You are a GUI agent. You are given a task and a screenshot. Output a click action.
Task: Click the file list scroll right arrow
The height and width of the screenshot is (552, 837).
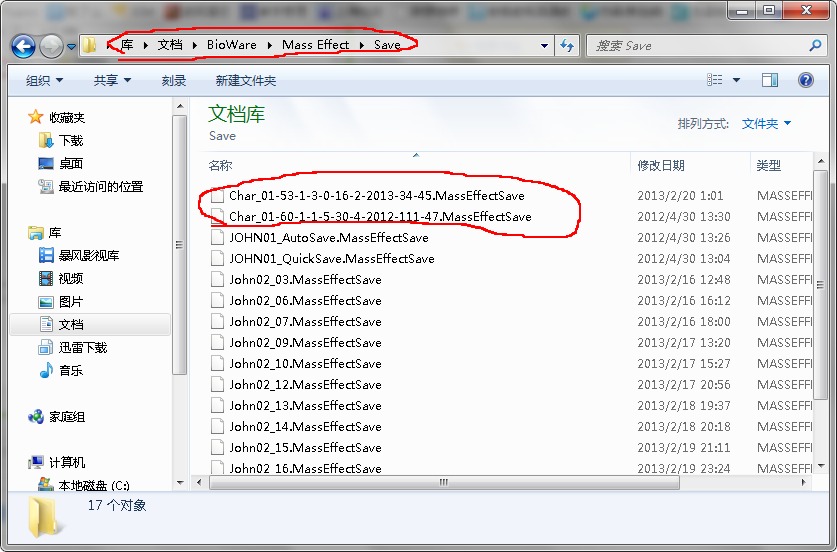804,483
